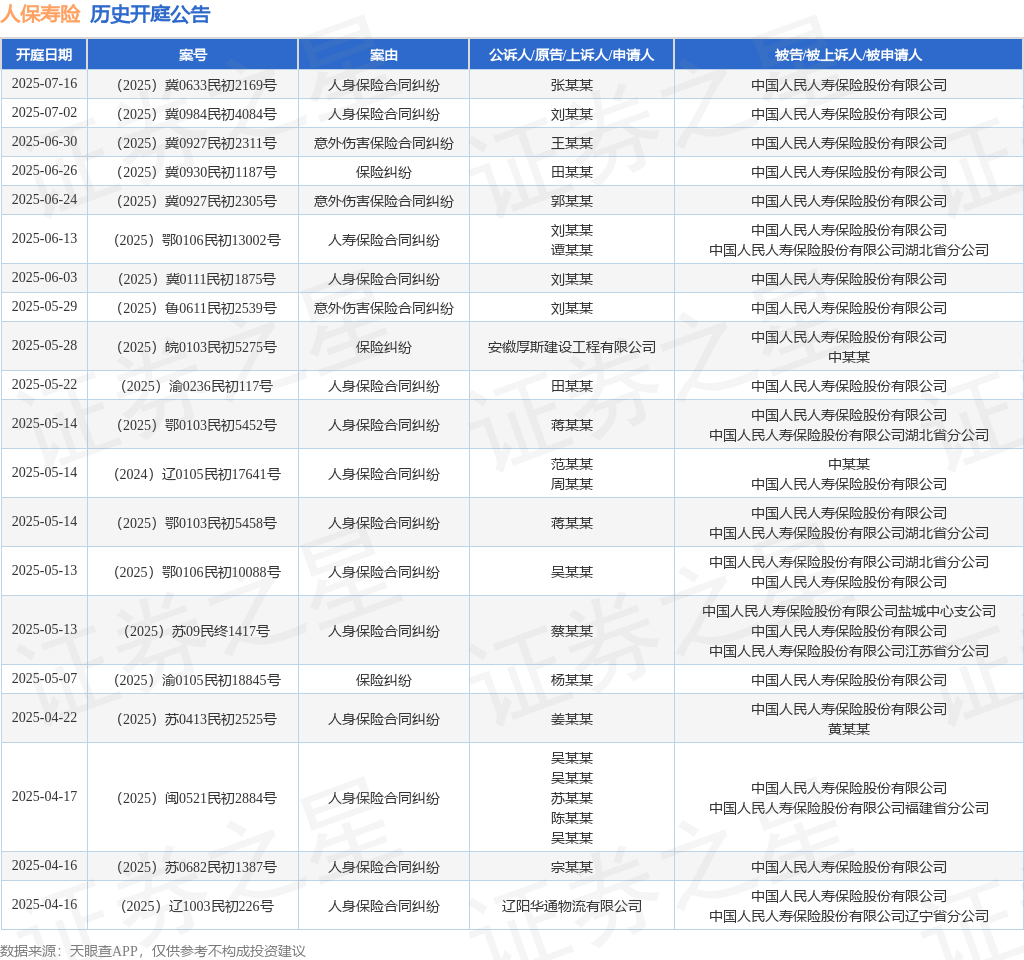Select date cell 2025-05-29

[44, 306]
